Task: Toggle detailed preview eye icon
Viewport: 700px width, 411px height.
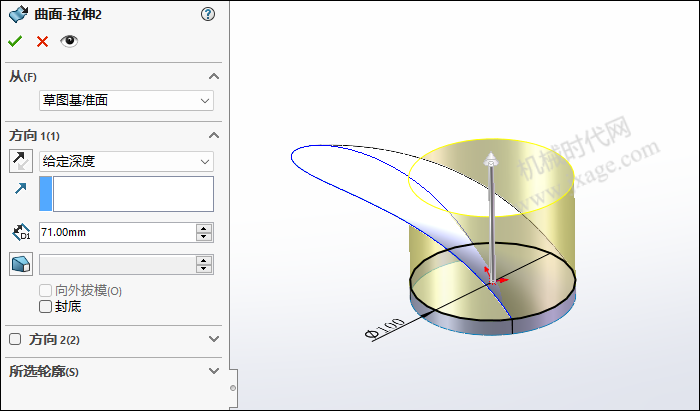Action: [x=69, y=41]
